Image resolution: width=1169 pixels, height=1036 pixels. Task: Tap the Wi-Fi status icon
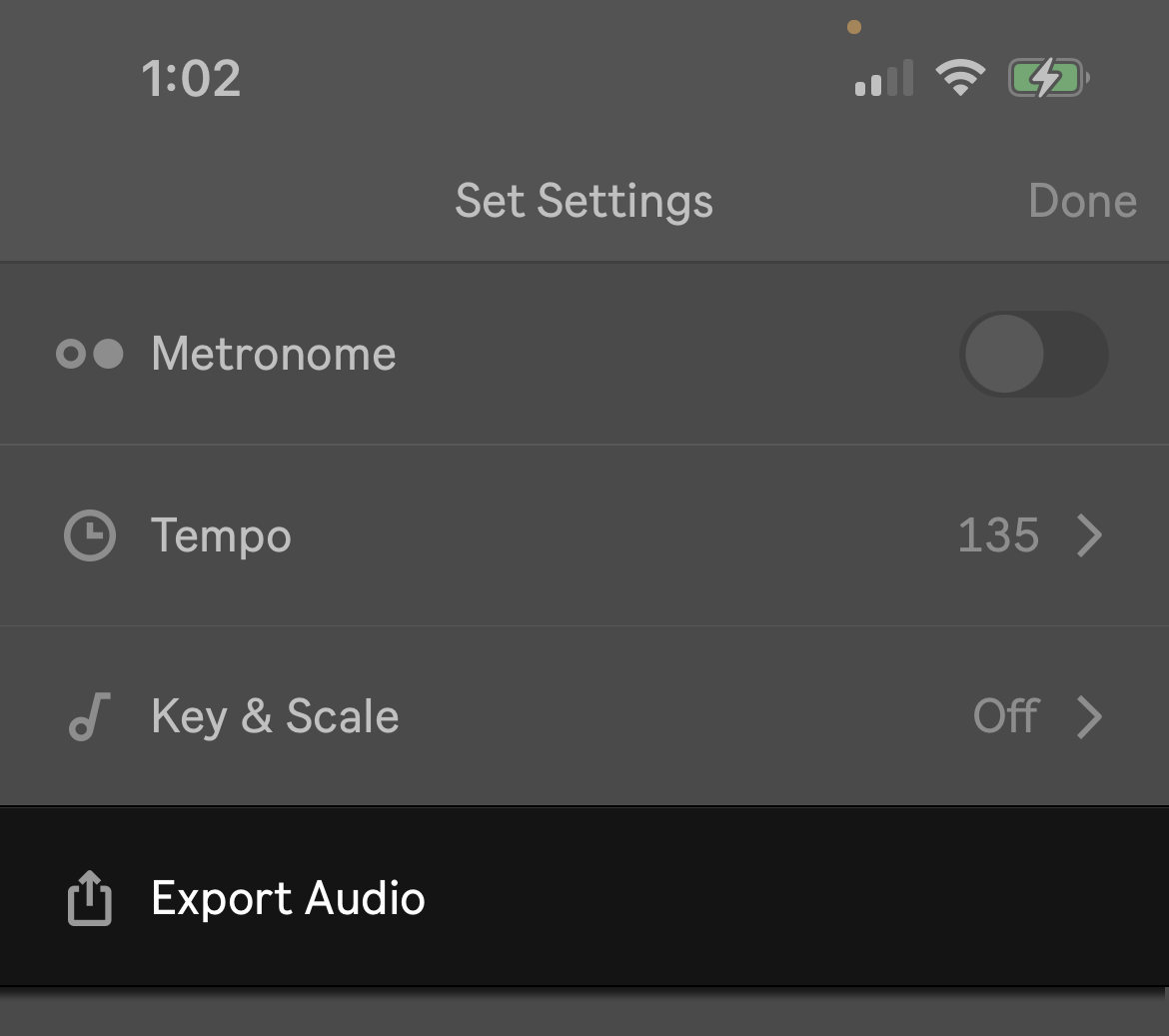[x=960, y=78]
